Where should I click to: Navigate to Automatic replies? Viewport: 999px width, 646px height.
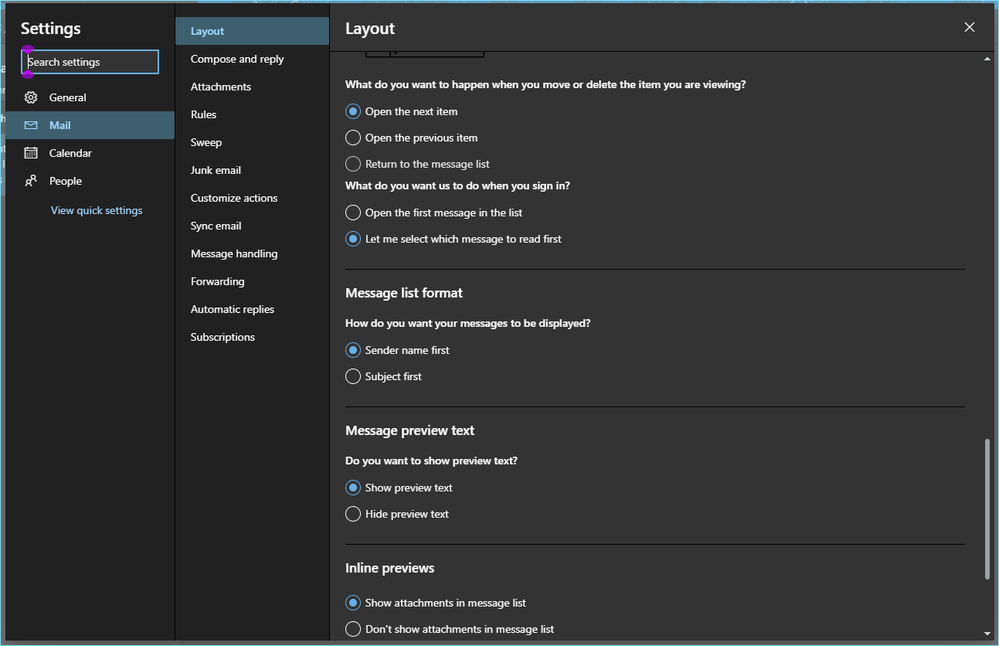point(232,310)
